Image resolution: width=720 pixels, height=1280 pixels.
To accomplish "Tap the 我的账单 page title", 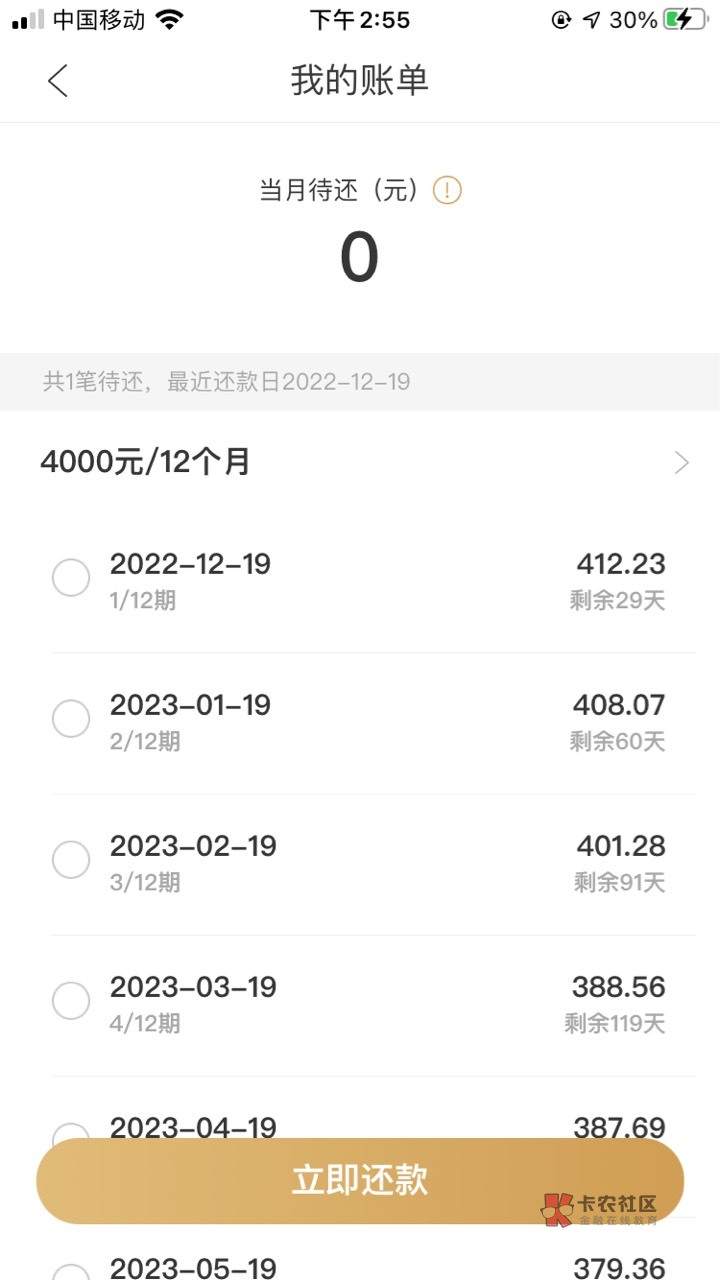I will click(360, 80).
